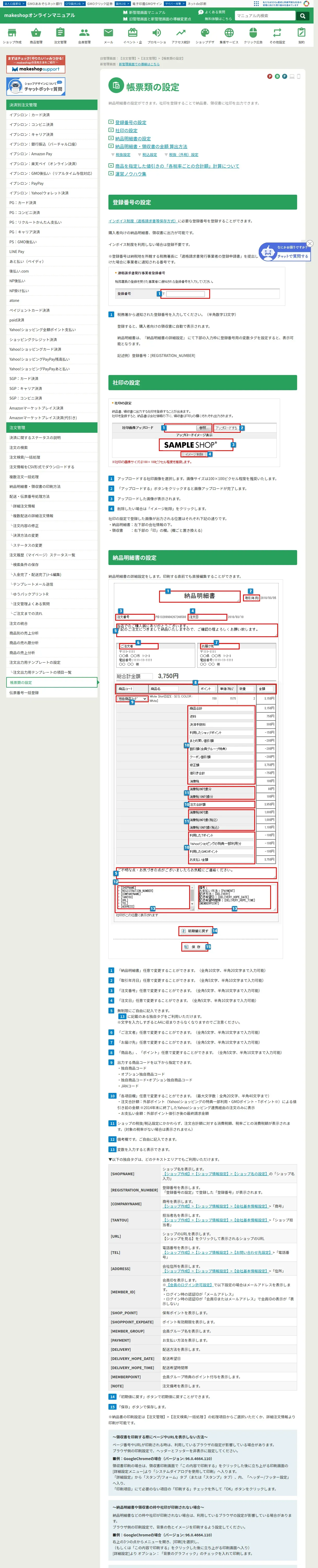This screenshot has height=1568, width=318.
Task: Open LINE Pay sidebar item
Action: point(52,251)
